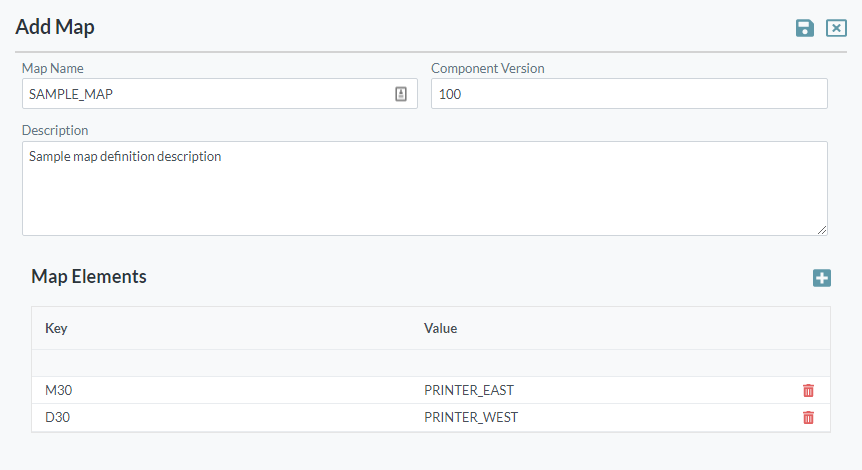Viewport: 862px width, 470px height.
Task: Select the M30 key cell
Action: [x=59, y=391]
